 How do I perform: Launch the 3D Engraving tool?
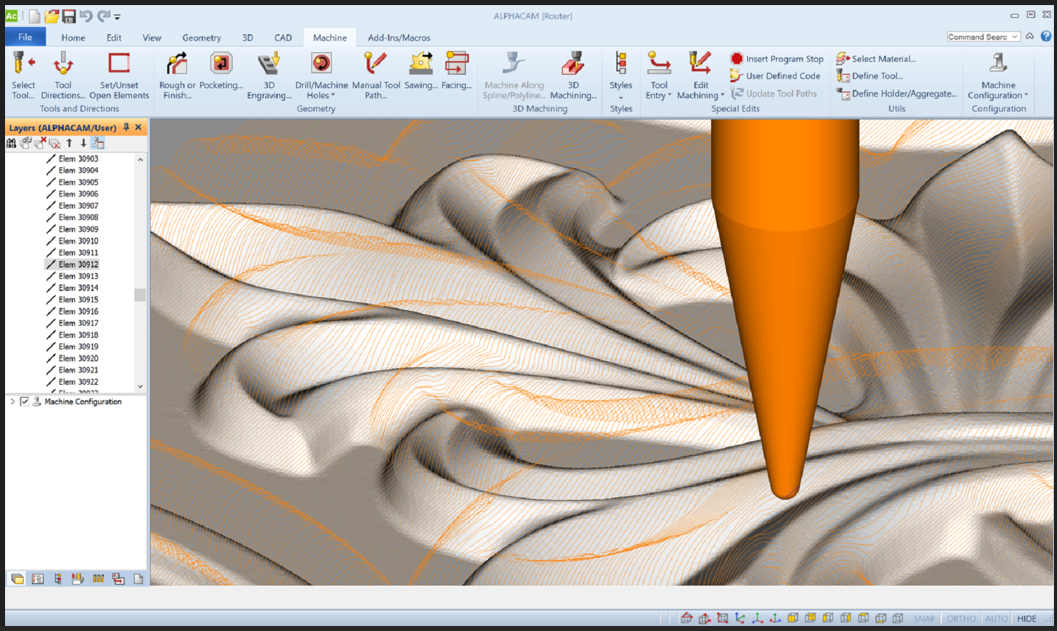pyautogui.click(x=269, y=66)
